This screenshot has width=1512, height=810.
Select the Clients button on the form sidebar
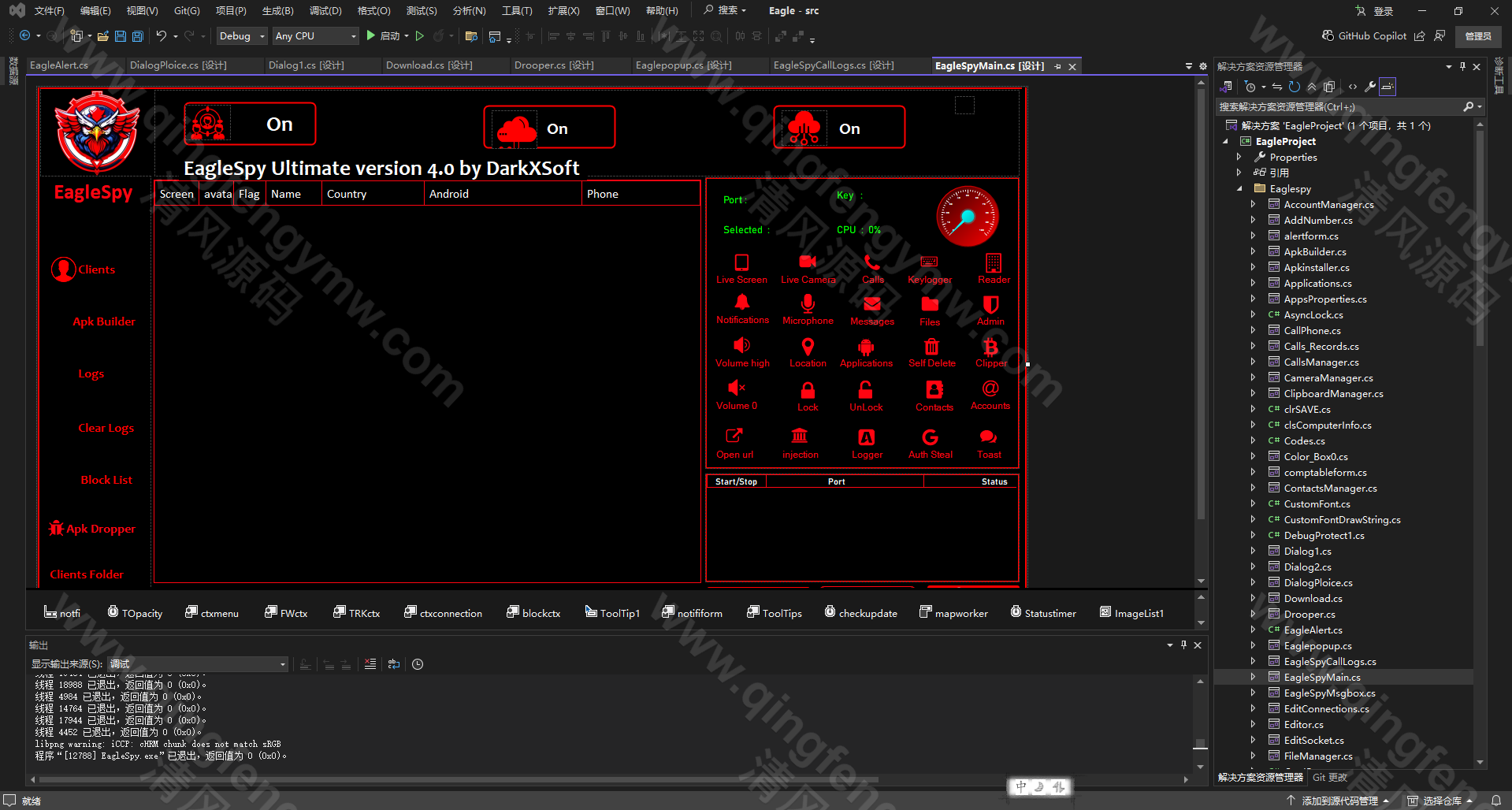click(84, 269)
